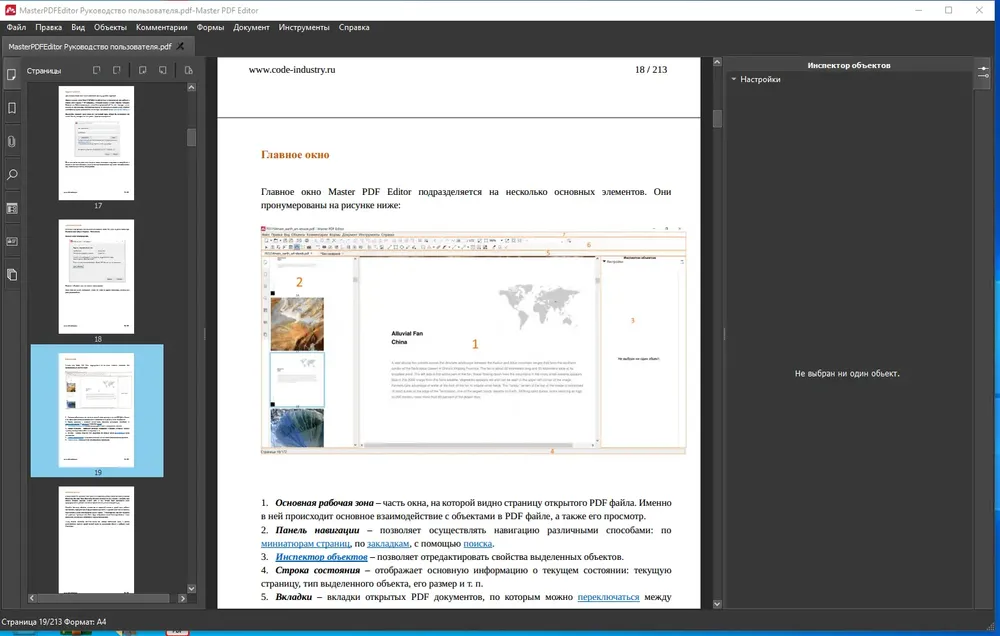
Task: Open the Attachments paperclip sidebar icon
Action: coord(11,141)
